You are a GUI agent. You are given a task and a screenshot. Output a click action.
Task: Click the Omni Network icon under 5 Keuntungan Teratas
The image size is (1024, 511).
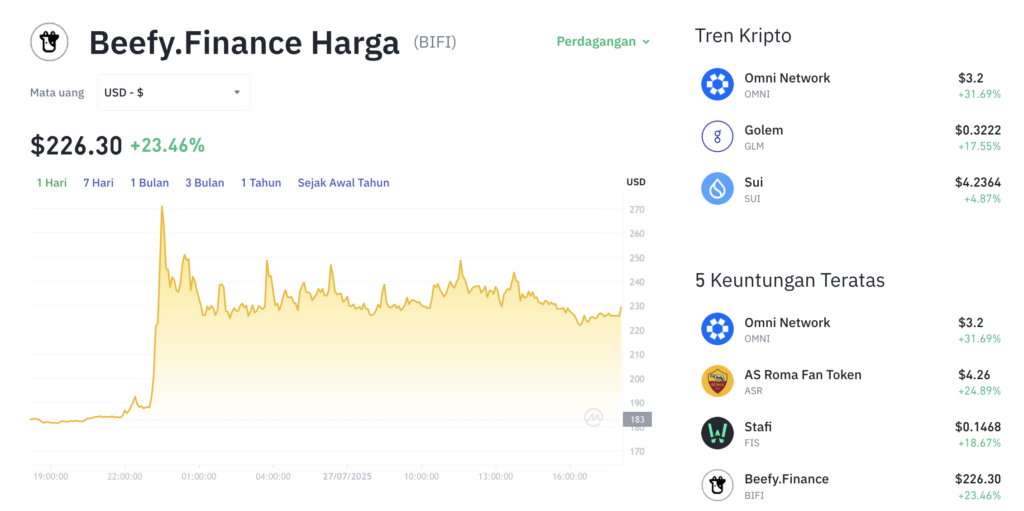718,329
